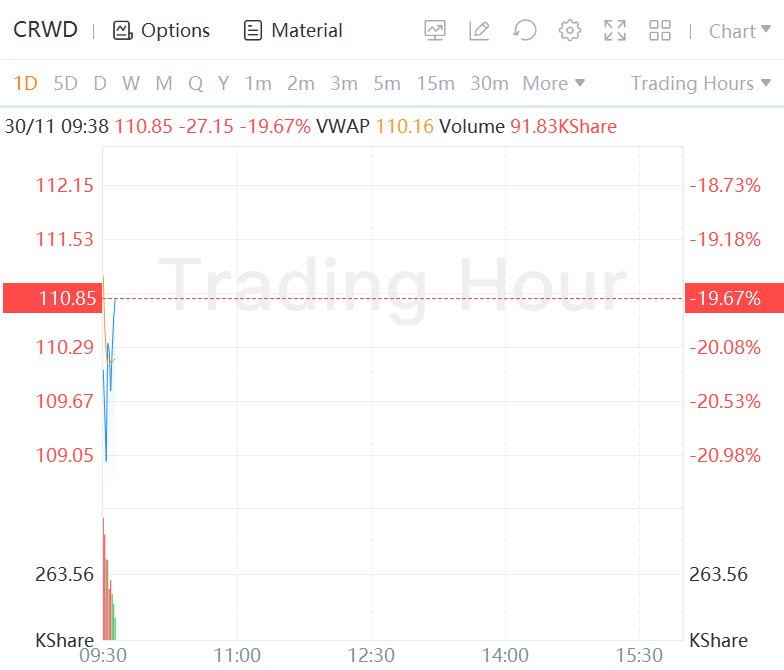
Task: Switch to the 5D timeframe
Action: [65, 83]
